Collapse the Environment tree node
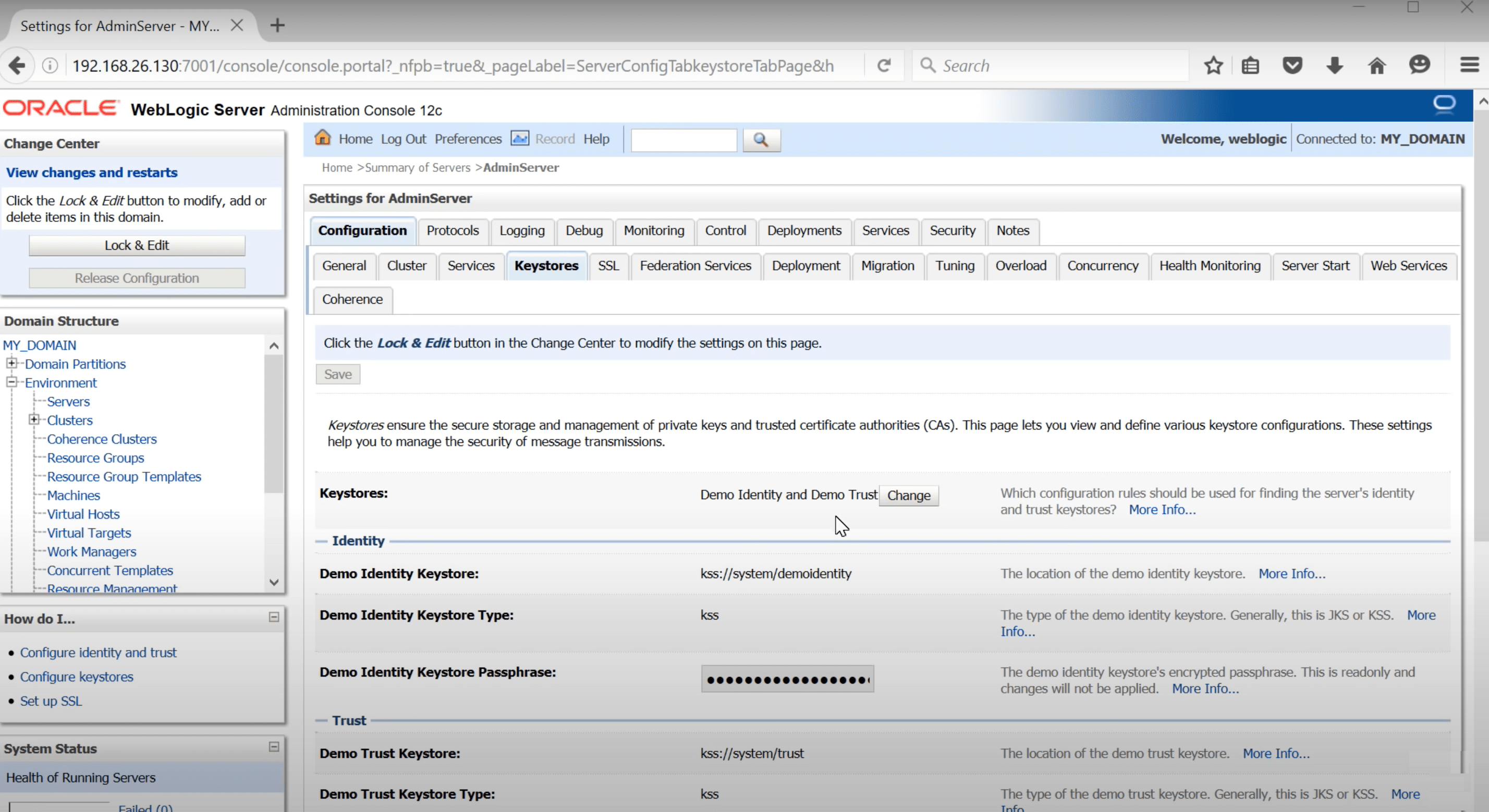Image resolution: width=1489 pixels, height=812 pixels. click(x=11, y=383)
